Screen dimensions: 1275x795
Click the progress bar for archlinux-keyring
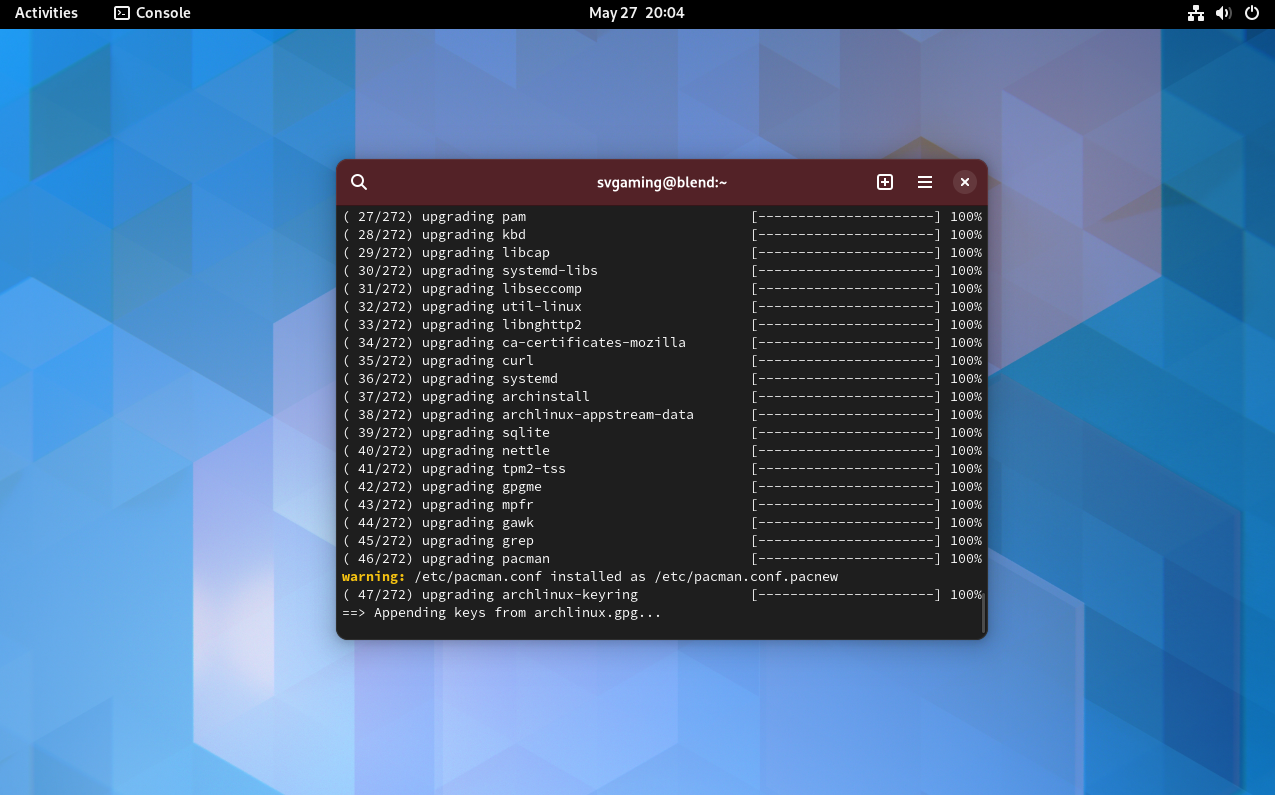click(845, 595)
